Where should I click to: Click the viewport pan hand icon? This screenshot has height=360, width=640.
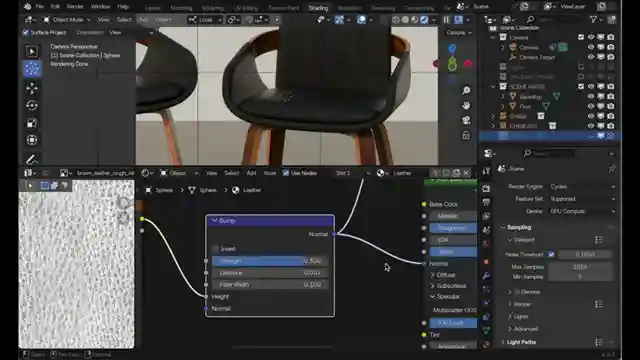[x=466, y=105]
